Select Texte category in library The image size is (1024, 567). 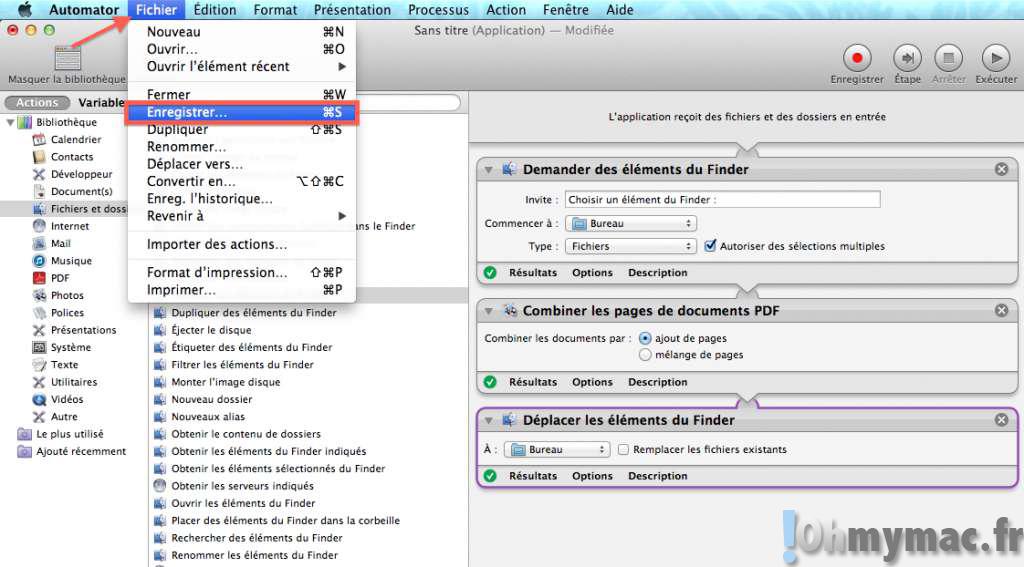[x=64, y=364]
